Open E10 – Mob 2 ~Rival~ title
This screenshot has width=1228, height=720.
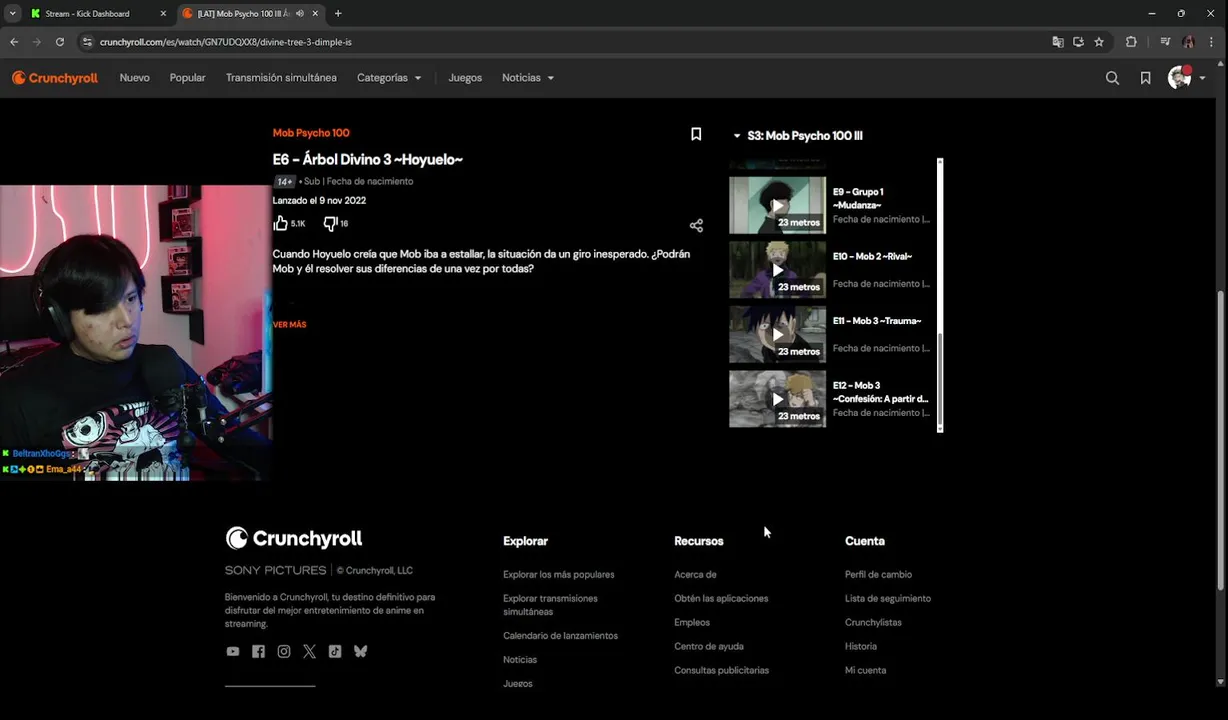coord(872,257)
